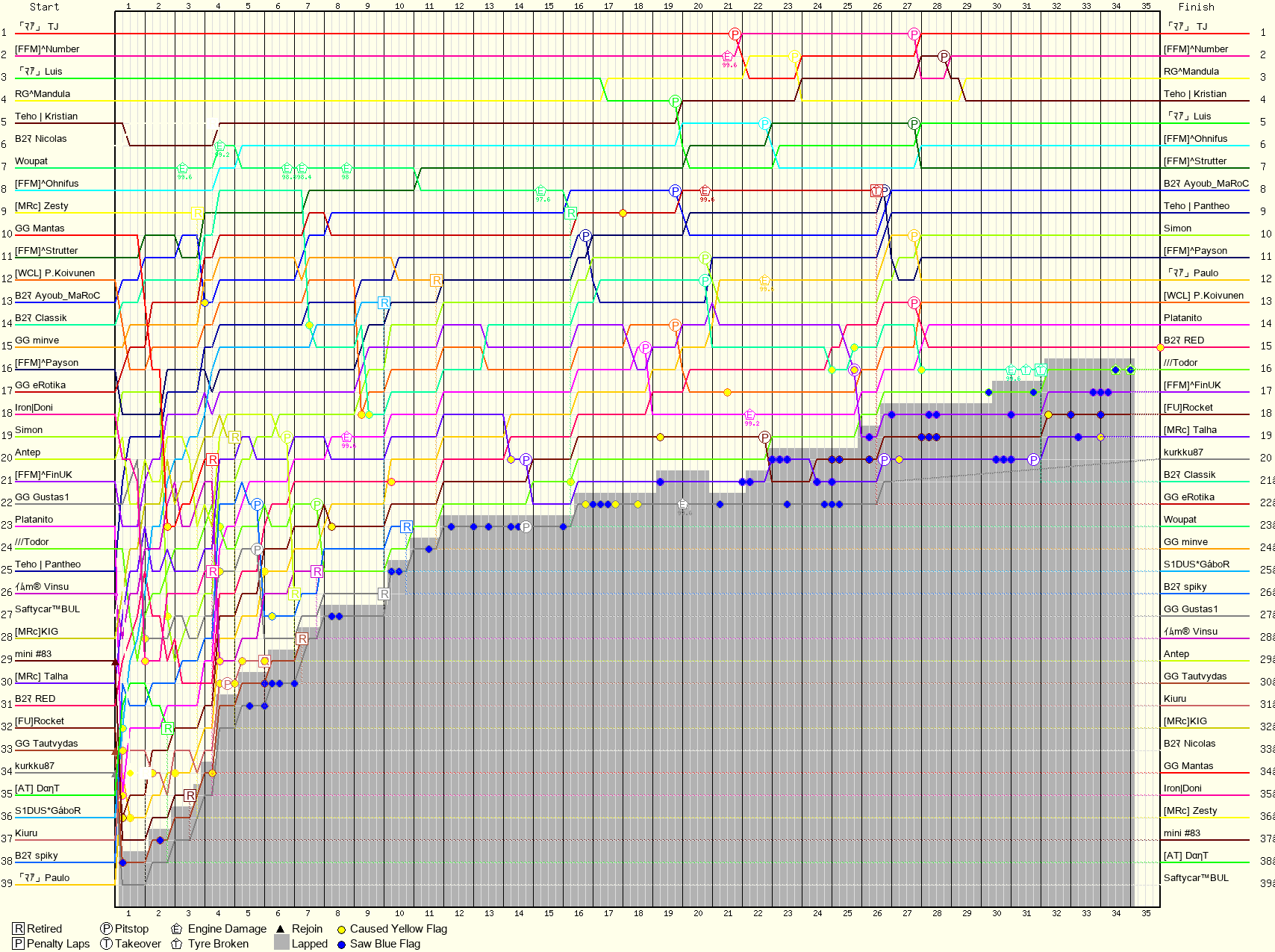Click the Tyre Broken legend icon
This screenshot has width=1275, height=952.
tap(176, 944)
